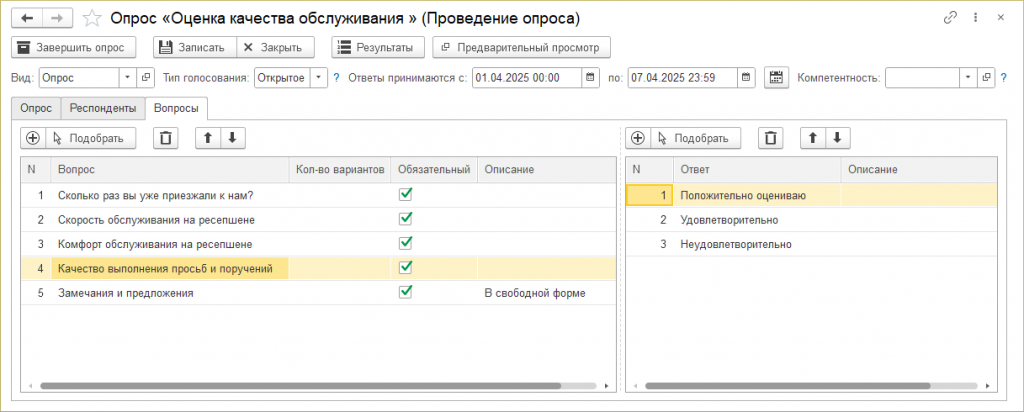Switch to the "Респонденты" tab
This screenshot has width=1024, height=412.
click(x=102, y=108)
